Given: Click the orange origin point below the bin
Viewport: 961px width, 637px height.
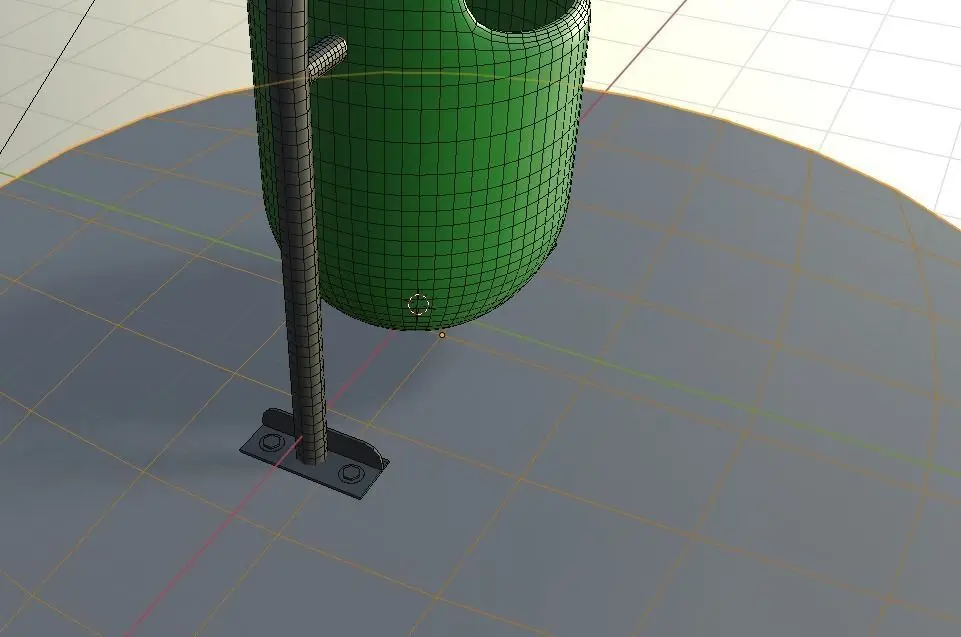Looking at the screenshot, I should click(442, 335).
